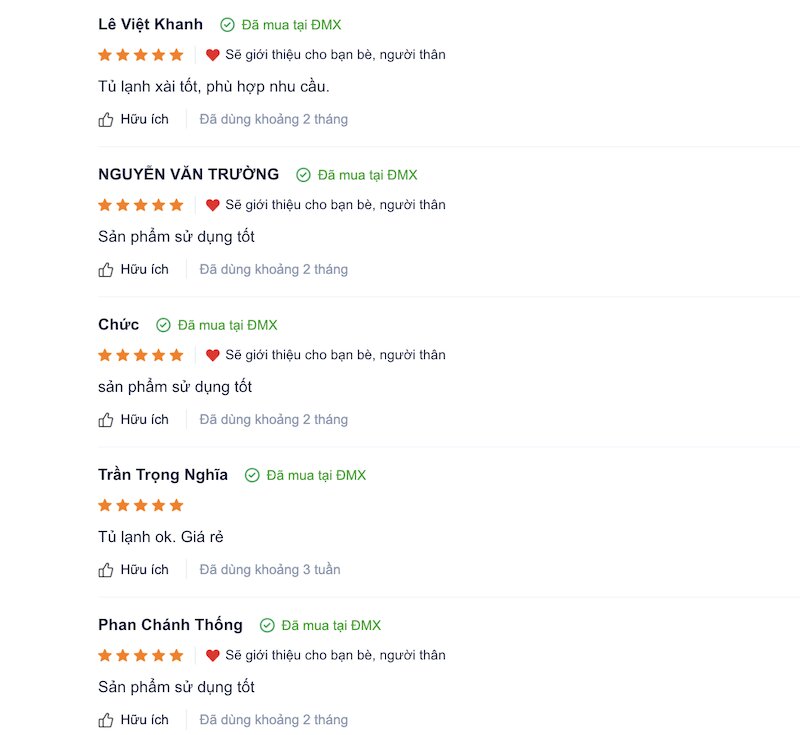
Task: Click red heart icon in Phan Chánh Thống's review
Action: tap(213, 655)
